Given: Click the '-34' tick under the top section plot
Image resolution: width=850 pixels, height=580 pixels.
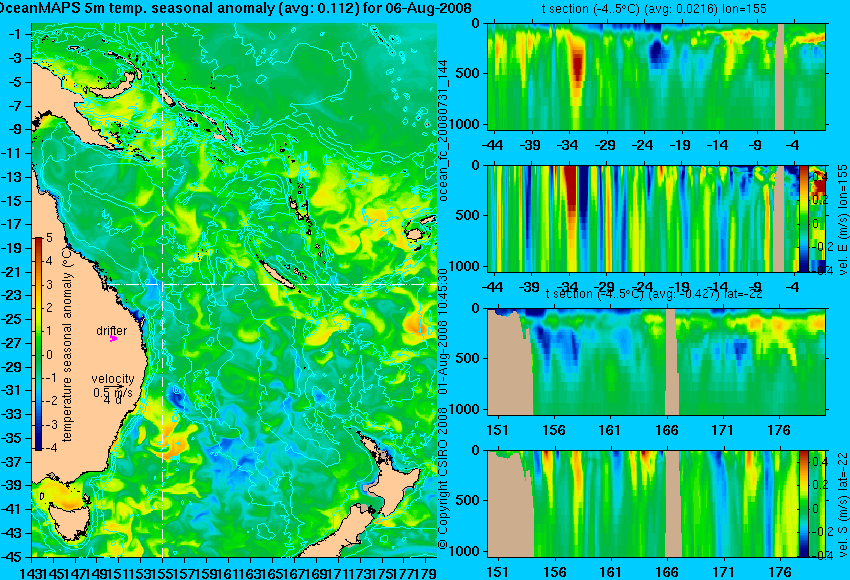Looking at the screenshot, I should (568, 145).
